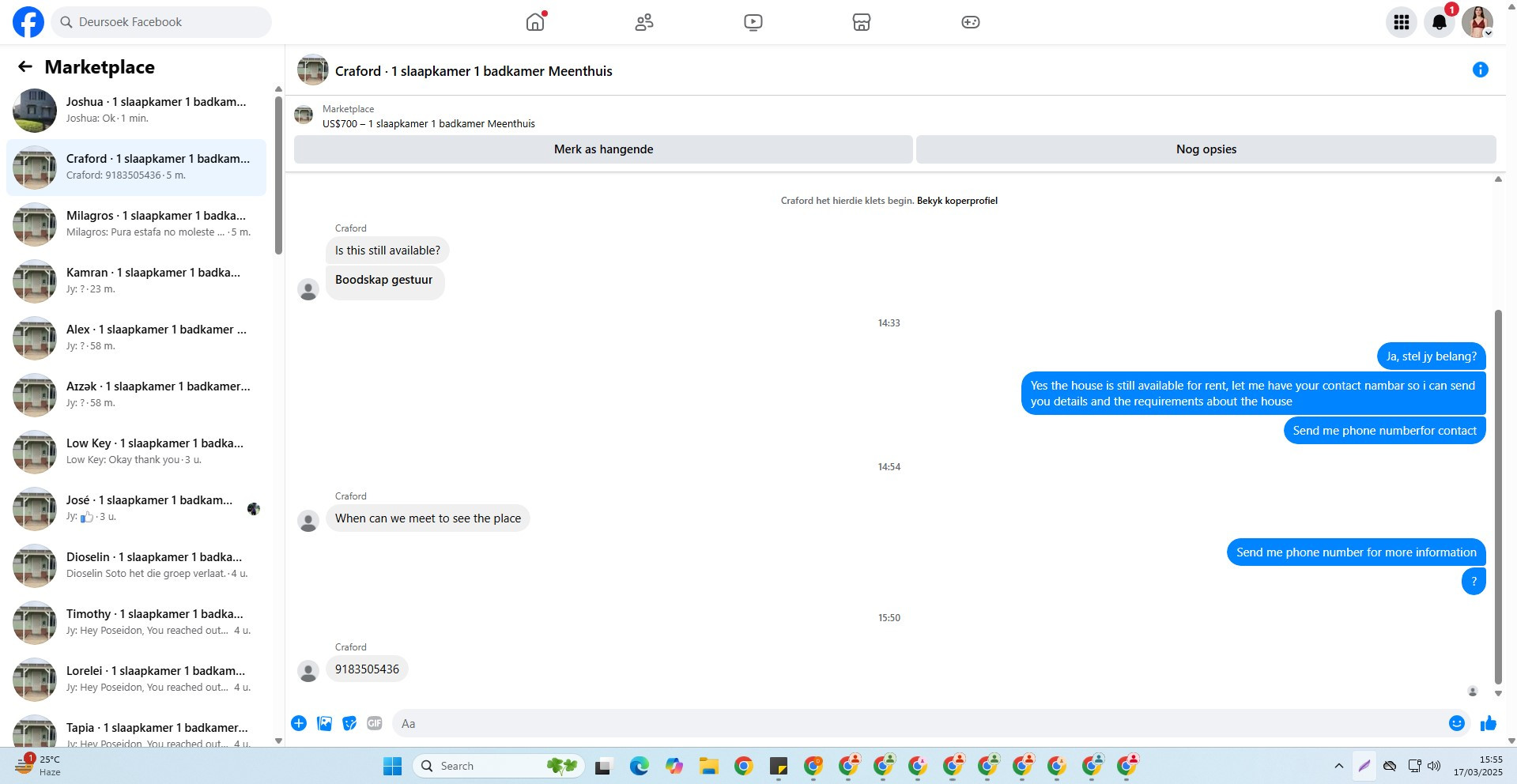The width and height of the screenshot is (1517, 784).
Task: Click the "Is this still available?" message
Action: tap(387, 251)
